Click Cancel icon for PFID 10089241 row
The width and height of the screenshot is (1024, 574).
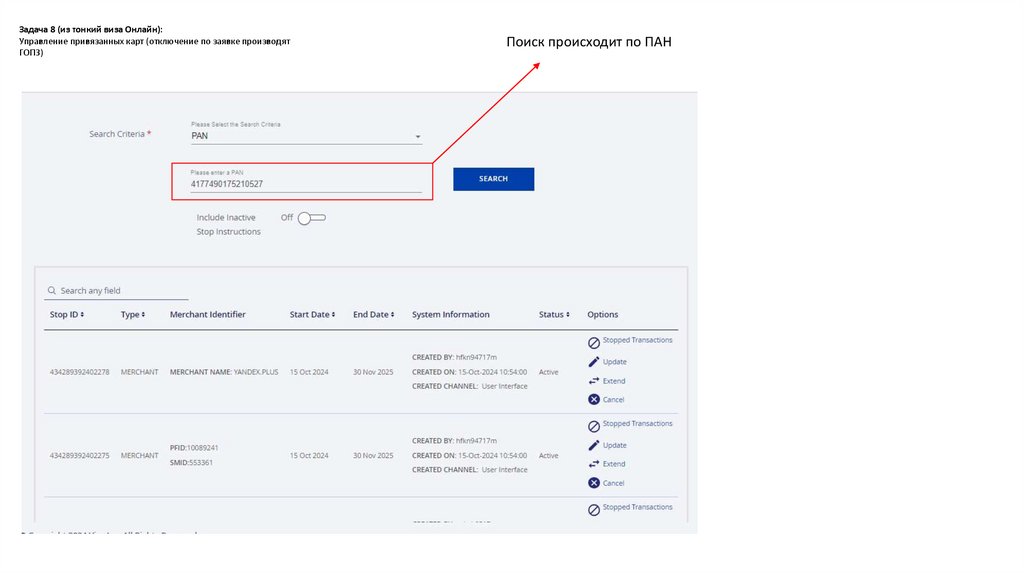[594, 483]
